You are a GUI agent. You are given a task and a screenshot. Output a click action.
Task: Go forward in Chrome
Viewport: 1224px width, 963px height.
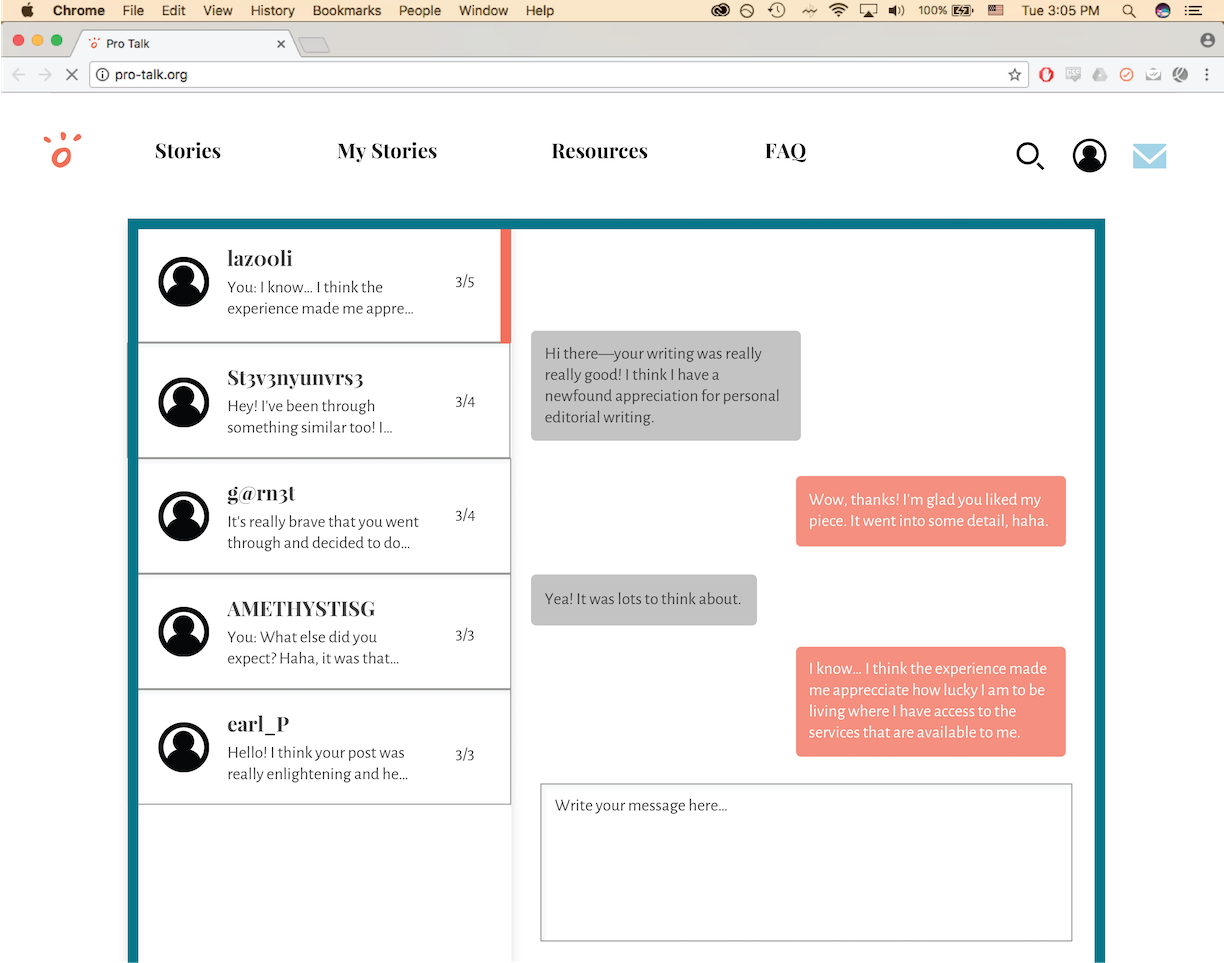[x=45, y=75]
